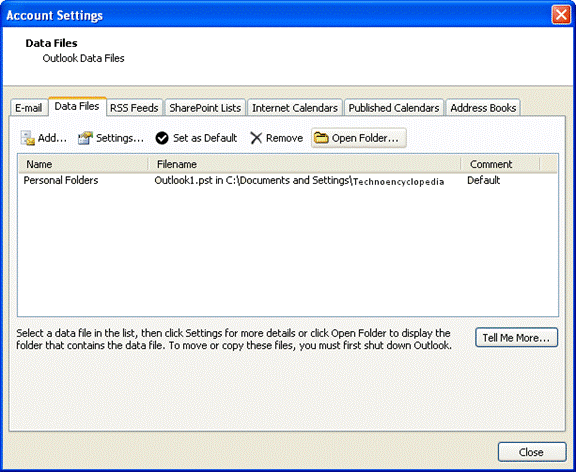Switch to Internet Calendars tab
The height and width of the screenshot is (472, 576).
(x=295, y=108)
